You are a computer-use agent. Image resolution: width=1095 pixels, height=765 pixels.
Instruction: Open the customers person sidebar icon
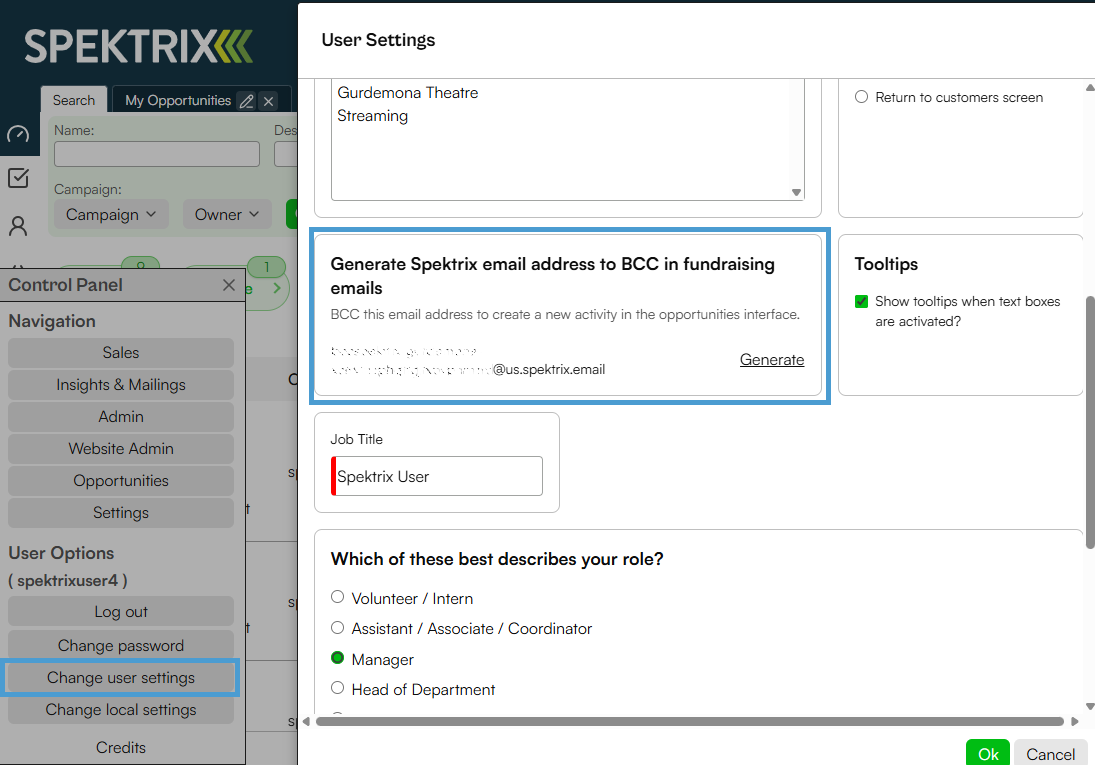(18, 226)
